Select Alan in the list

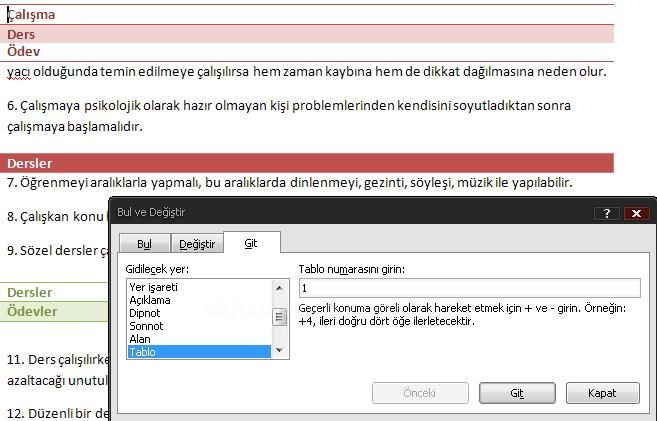point(199,339)
